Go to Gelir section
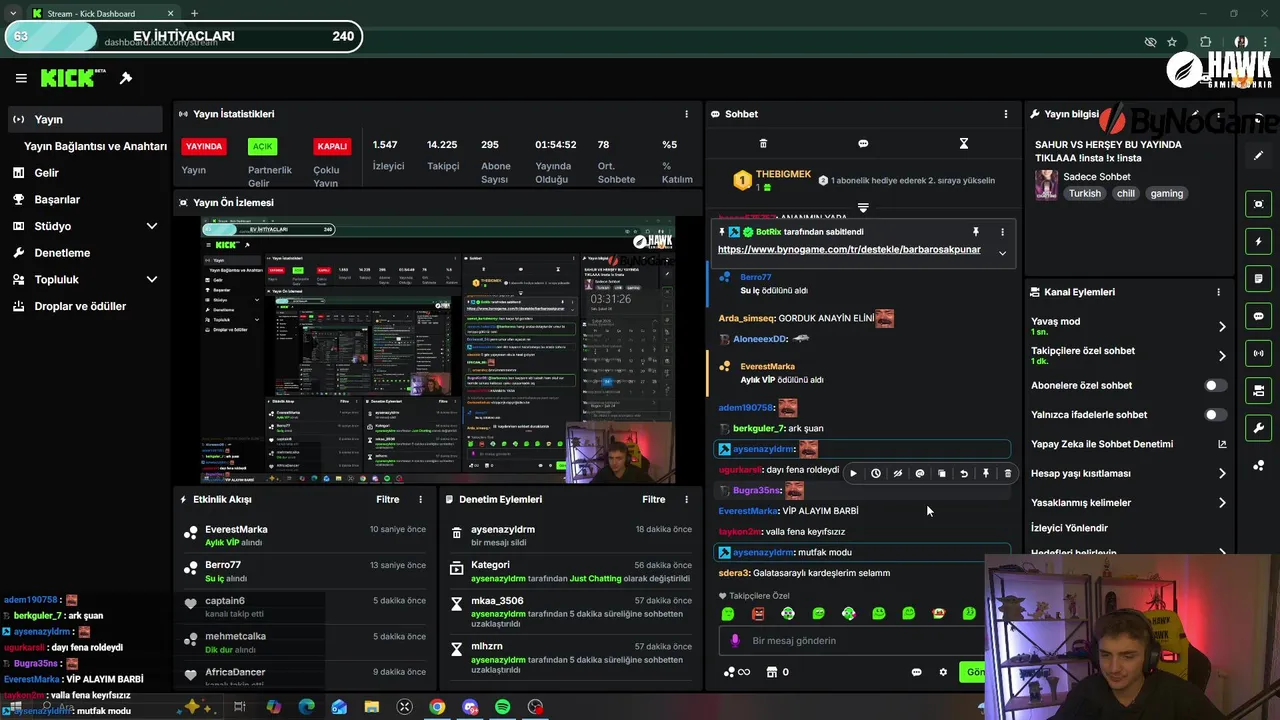The image size is (1280, 720). (46, 173)
